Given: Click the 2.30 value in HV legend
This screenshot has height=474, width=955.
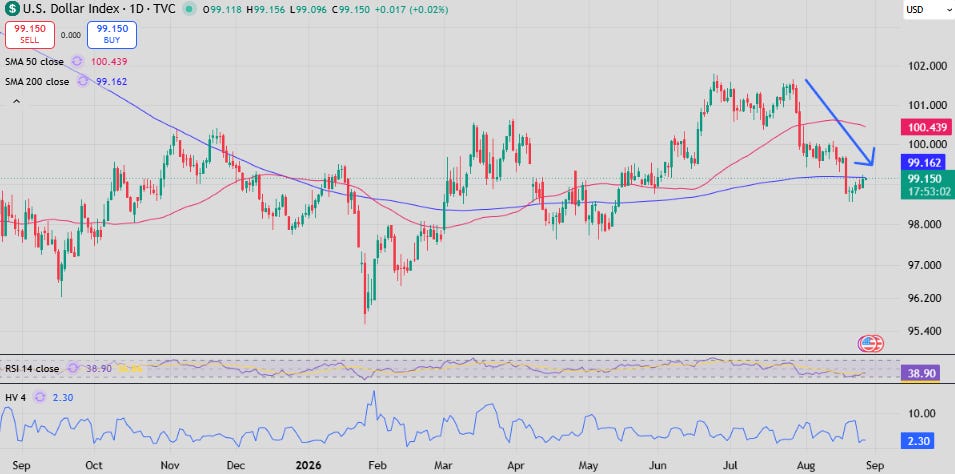Looking at the screenshot, I should [62, 397].
